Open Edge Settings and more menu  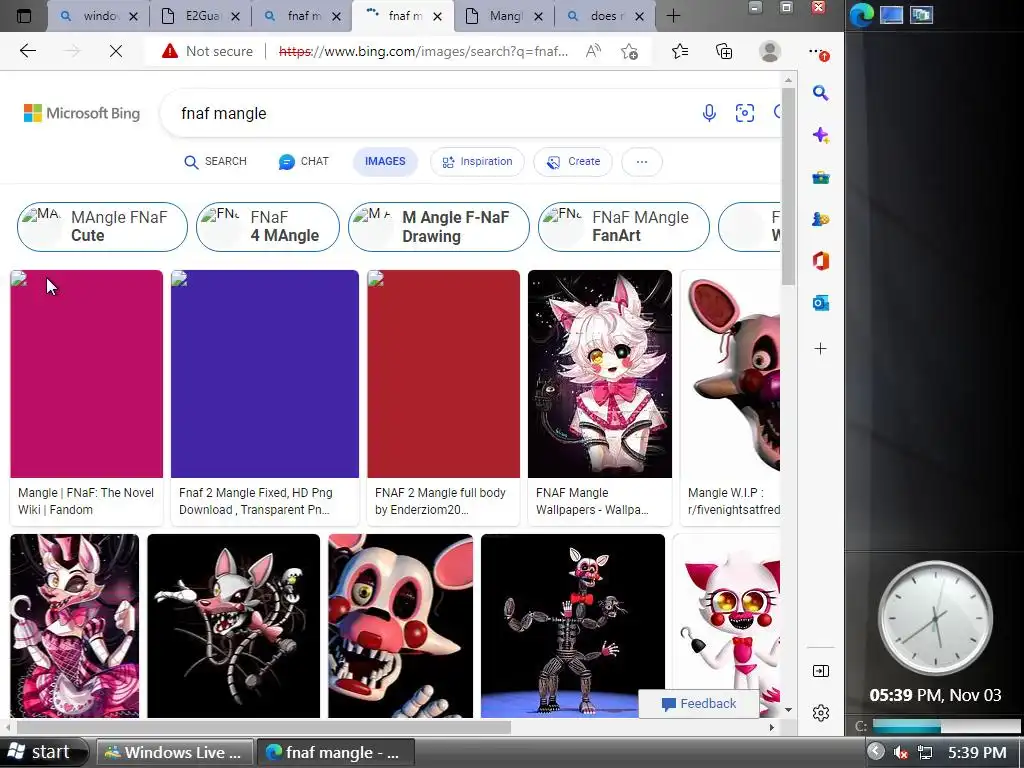[817, 52]
